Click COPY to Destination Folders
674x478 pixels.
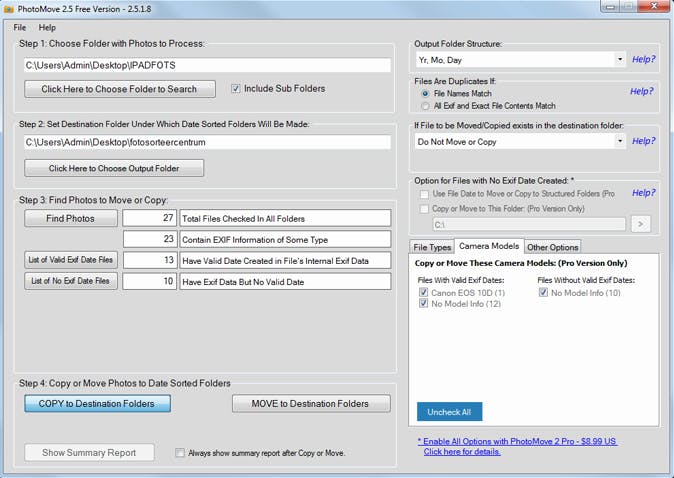pyautogui.click(x=97, y=404)
